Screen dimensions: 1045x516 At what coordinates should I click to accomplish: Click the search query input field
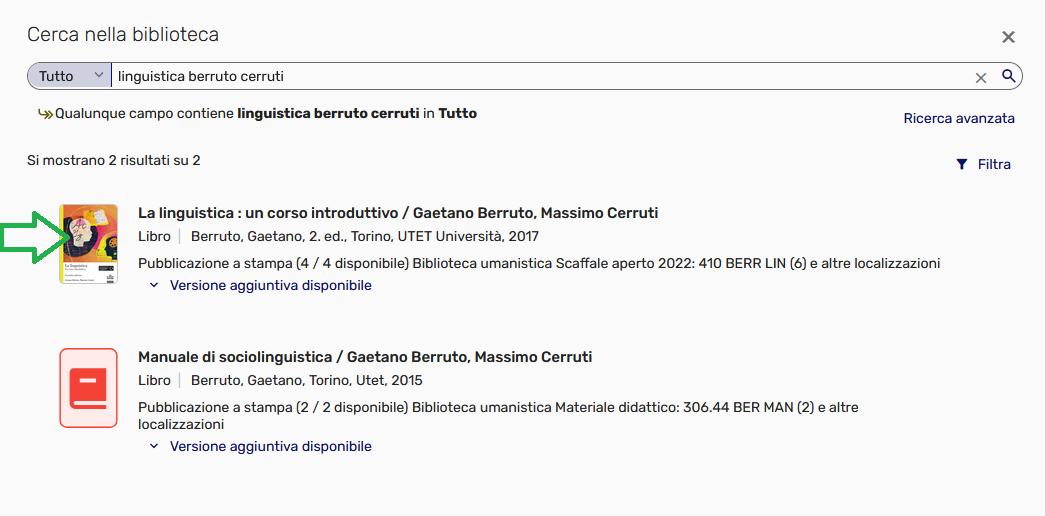click(540, 76)
